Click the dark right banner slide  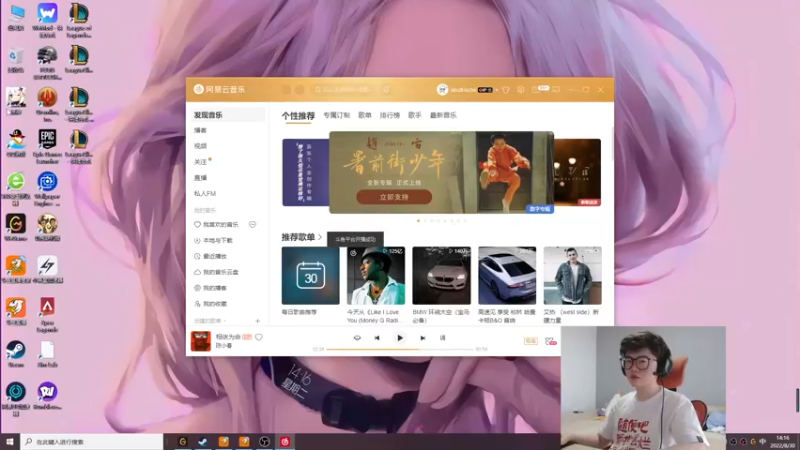coord(578,172)
